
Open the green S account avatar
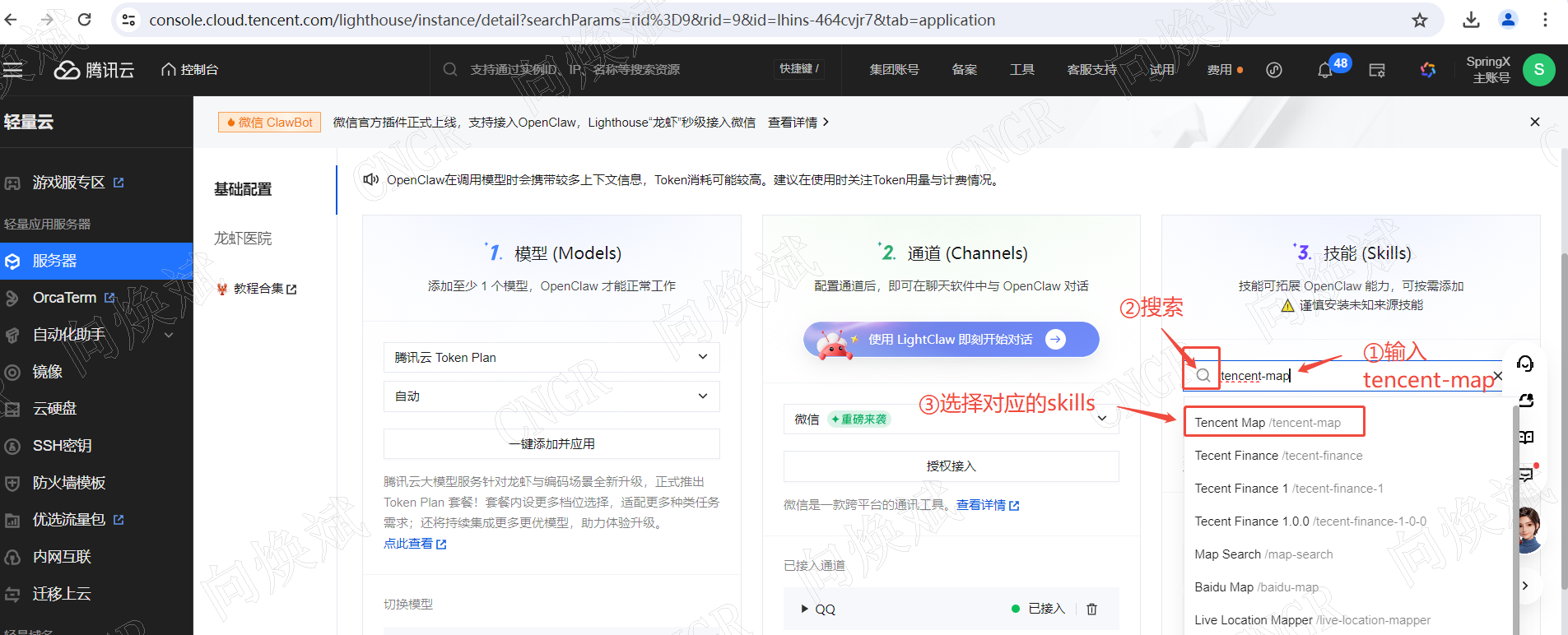(x=1538, y=70)
